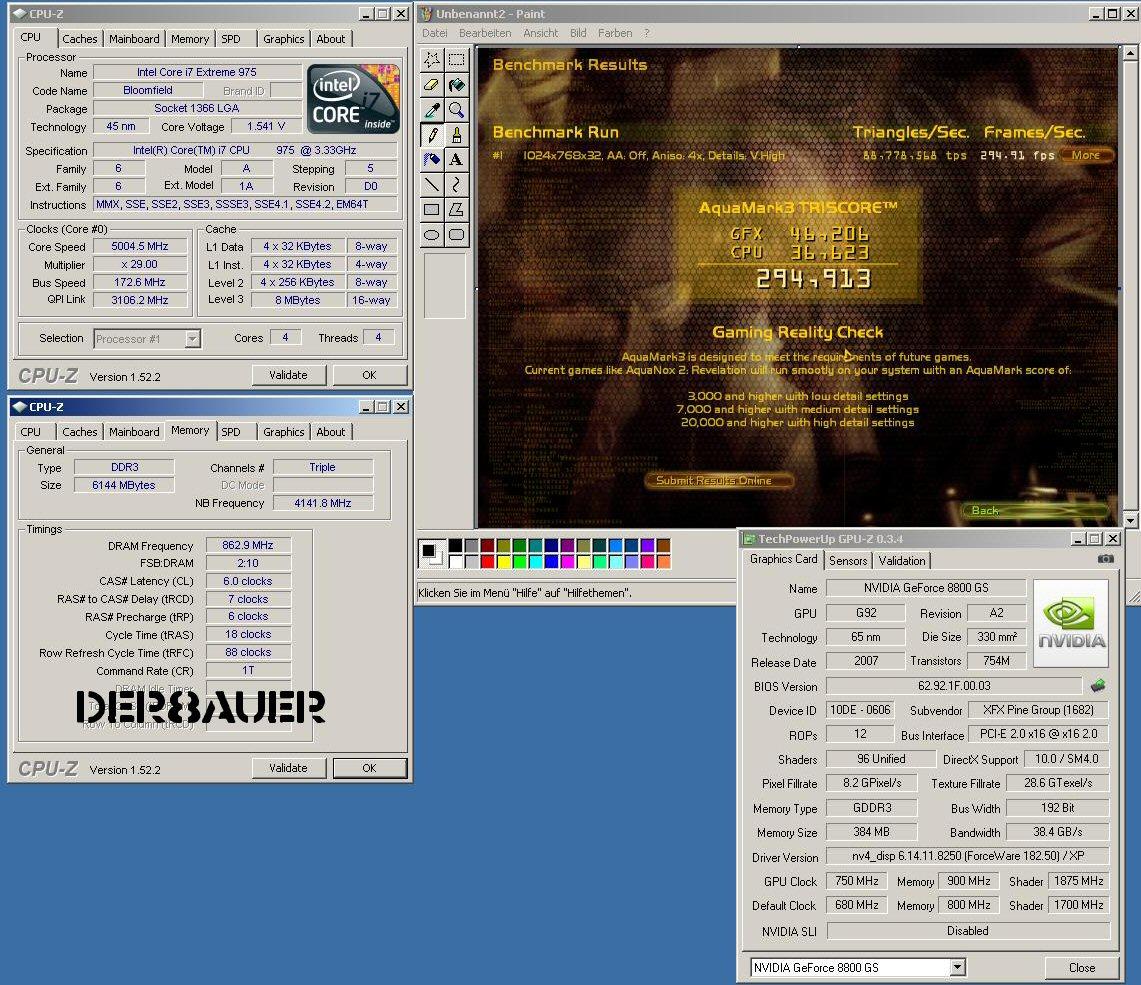Open SPD tab in bottom CPU-Z window
Image resolution: width=1141 pixels, height=985 pixels.
(x=231, y=432)
